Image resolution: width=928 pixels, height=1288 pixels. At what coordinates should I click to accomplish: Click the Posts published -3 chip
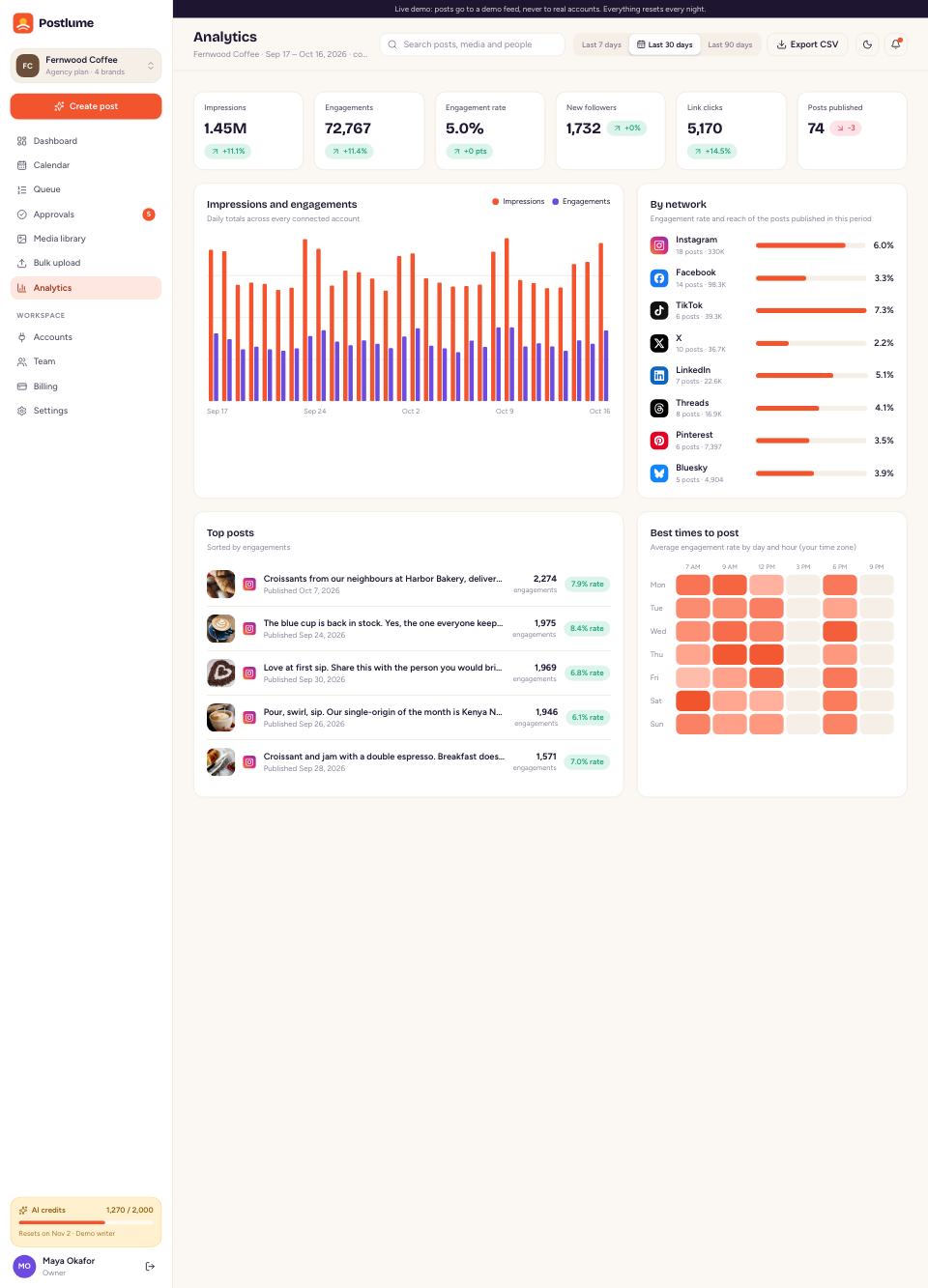846,128
